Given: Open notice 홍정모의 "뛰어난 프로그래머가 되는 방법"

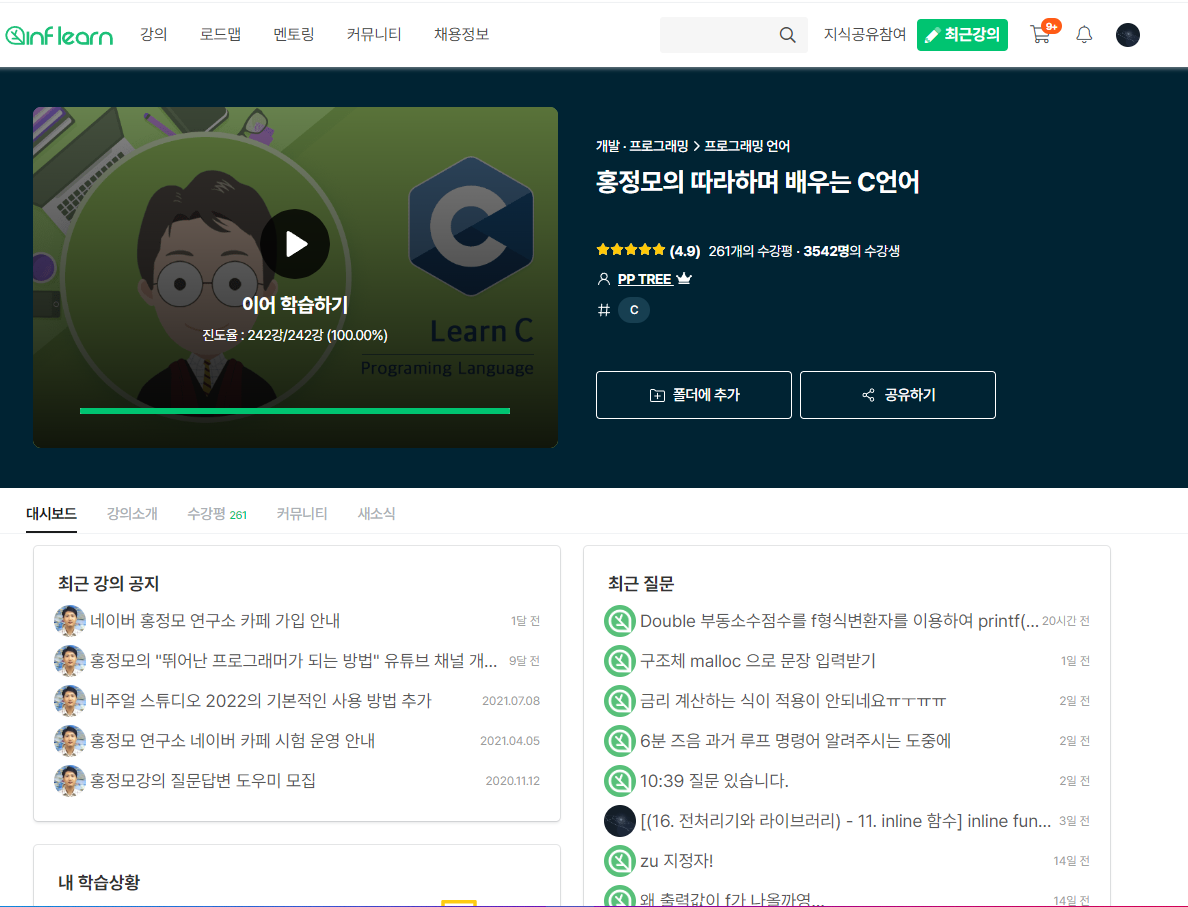Looking at the screenshot, I should pyautogui.click(x=294, y=661).
